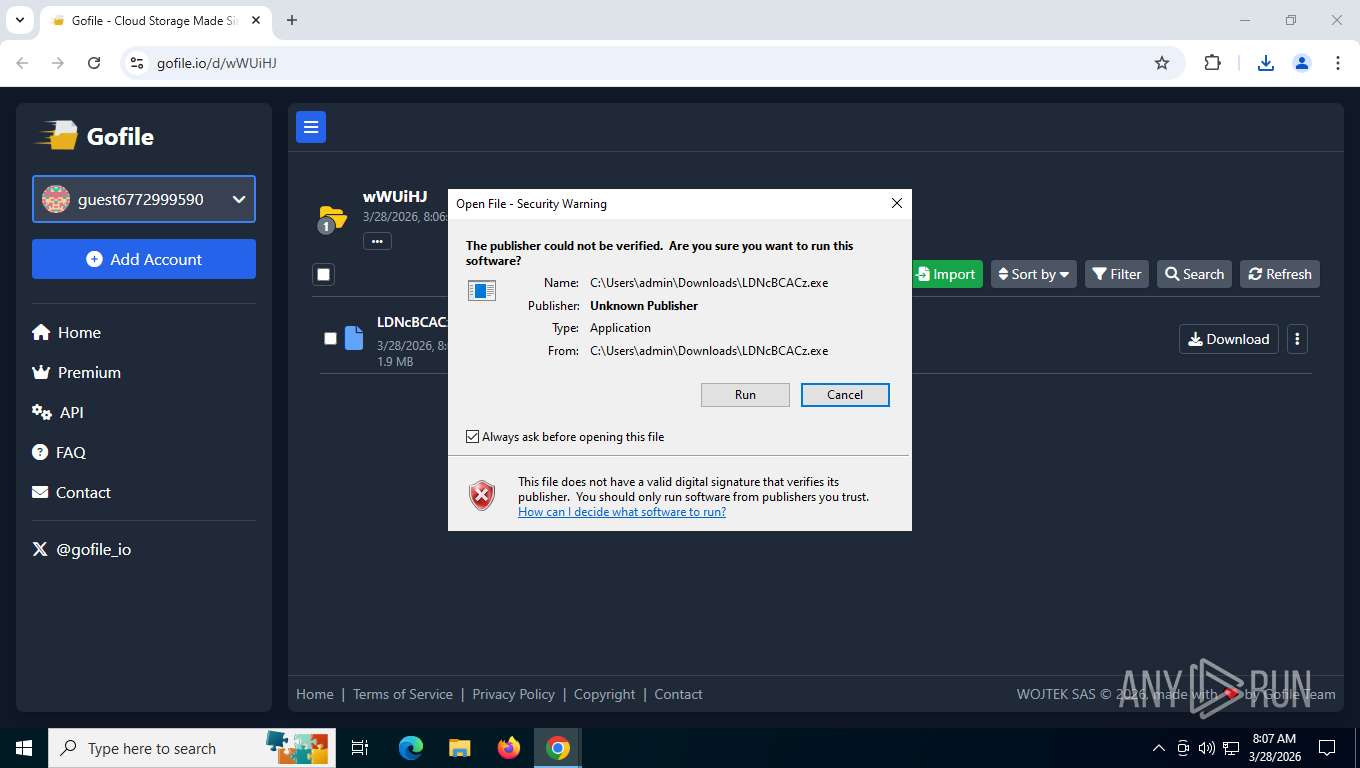Click the Gofile logo

[x=95, y=136]
